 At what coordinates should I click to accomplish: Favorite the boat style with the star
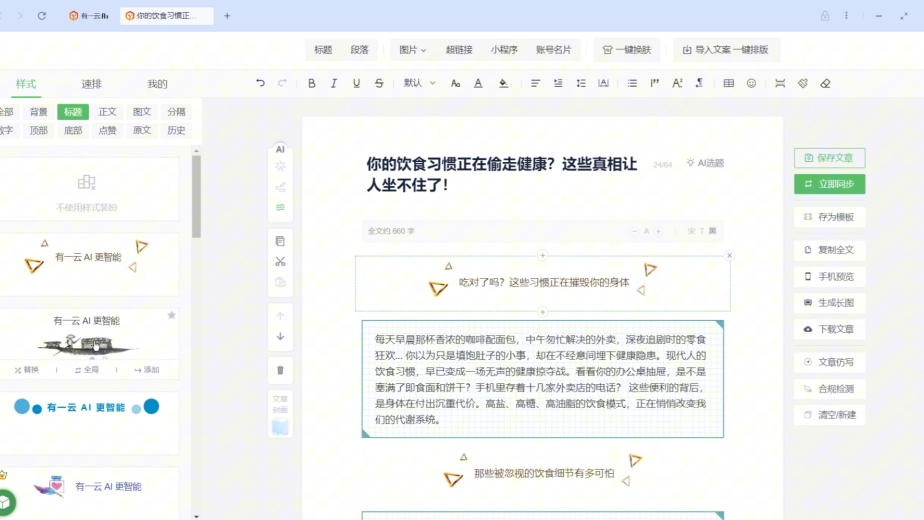[171, 315]
